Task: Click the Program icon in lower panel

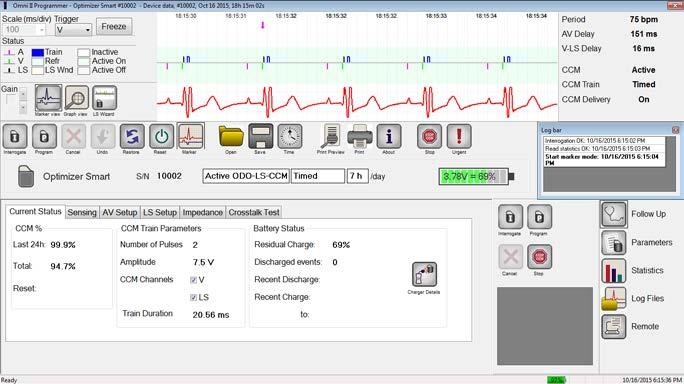Action: click(x=539, y=217)
